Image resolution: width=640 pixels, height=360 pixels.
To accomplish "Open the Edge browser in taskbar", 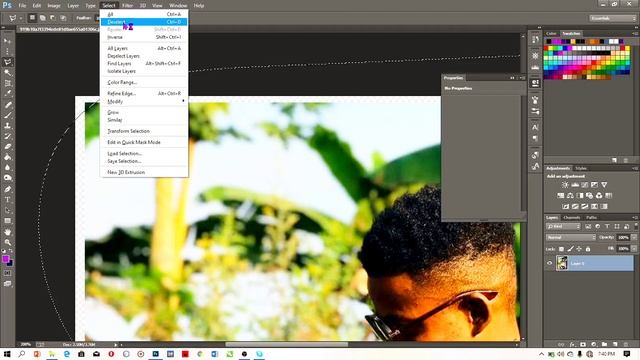I will 67,354.
